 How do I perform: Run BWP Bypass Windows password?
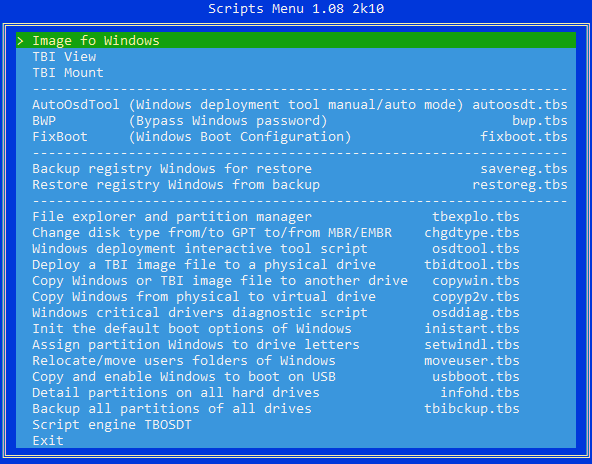296,121
